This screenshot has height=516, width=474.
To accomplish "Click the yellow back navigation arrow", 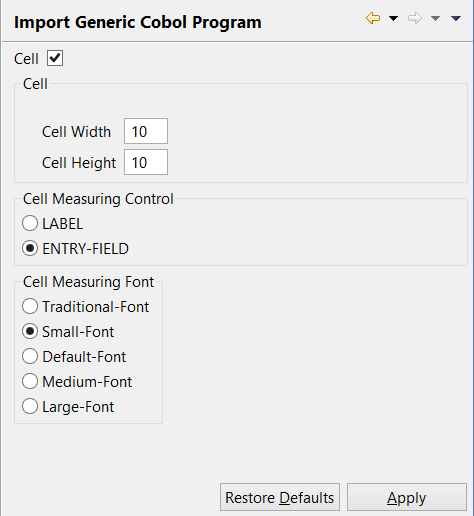I will pyautogui.click(x=373, y=18).
